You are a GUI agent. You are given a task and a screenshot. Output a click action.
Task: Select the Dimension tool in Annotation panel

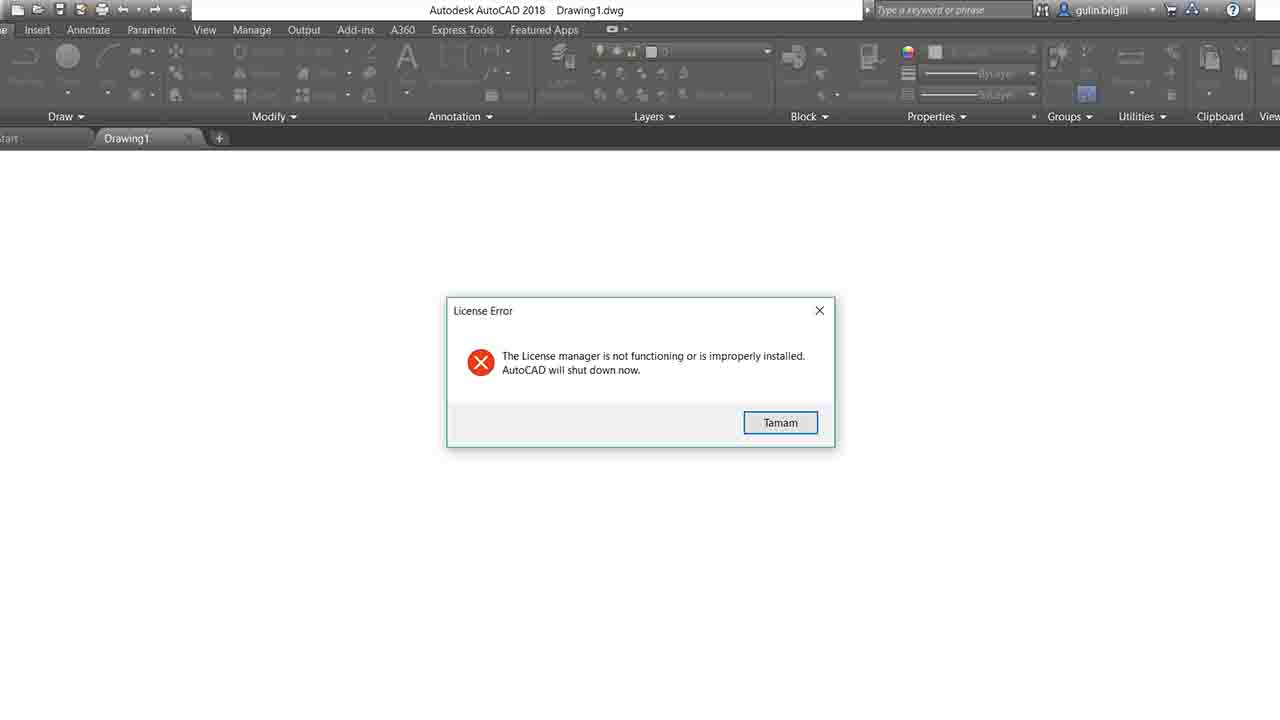(452, 57)
